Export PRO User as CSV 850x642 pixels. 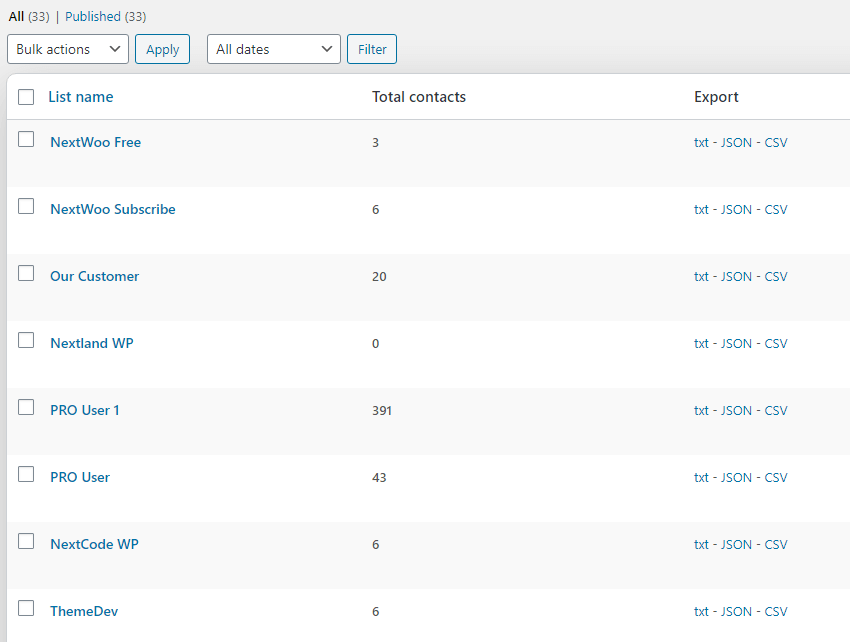[776, 478]
